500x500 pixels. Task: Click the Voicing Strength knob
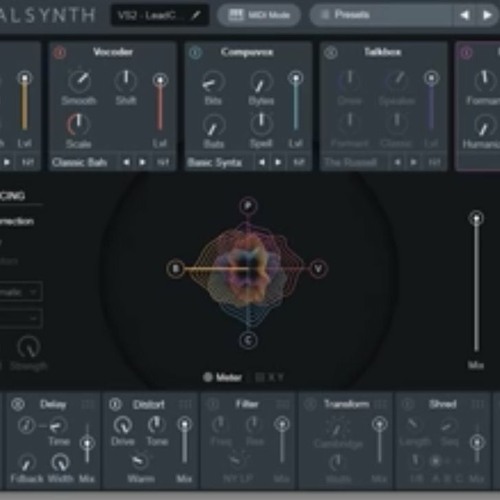[x=29, y=347]
